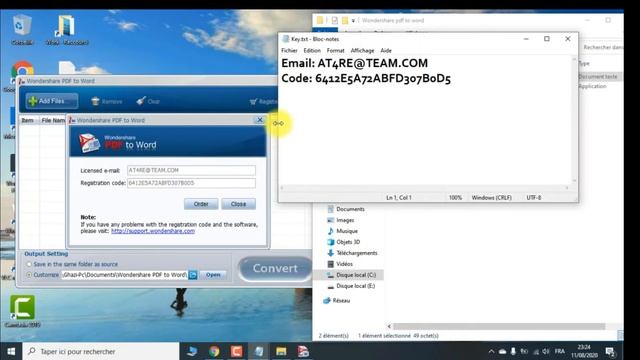Click the Open output folder button

213,275
